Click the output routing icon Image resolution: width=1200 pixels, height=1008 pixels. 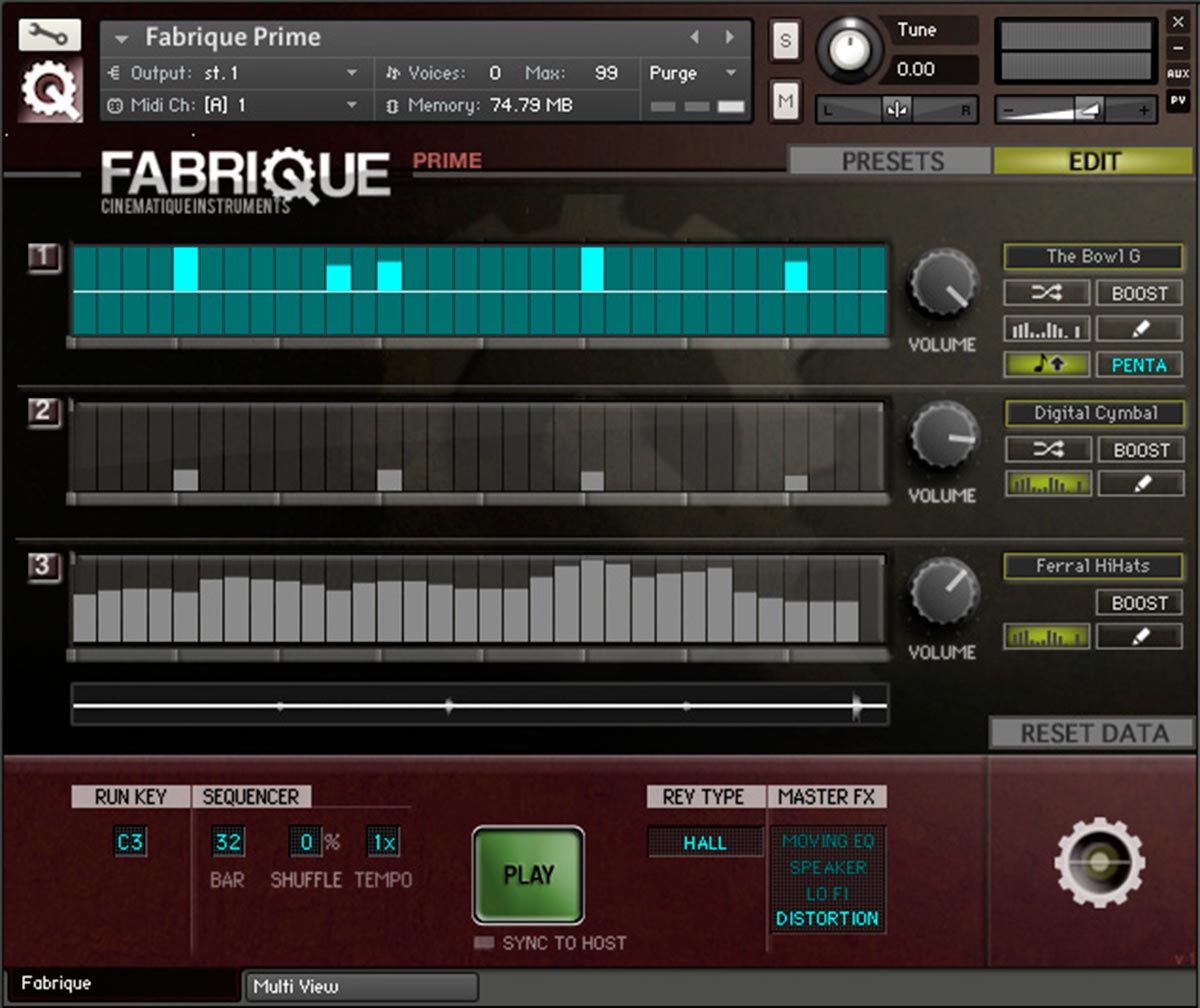tap(114, 73)
